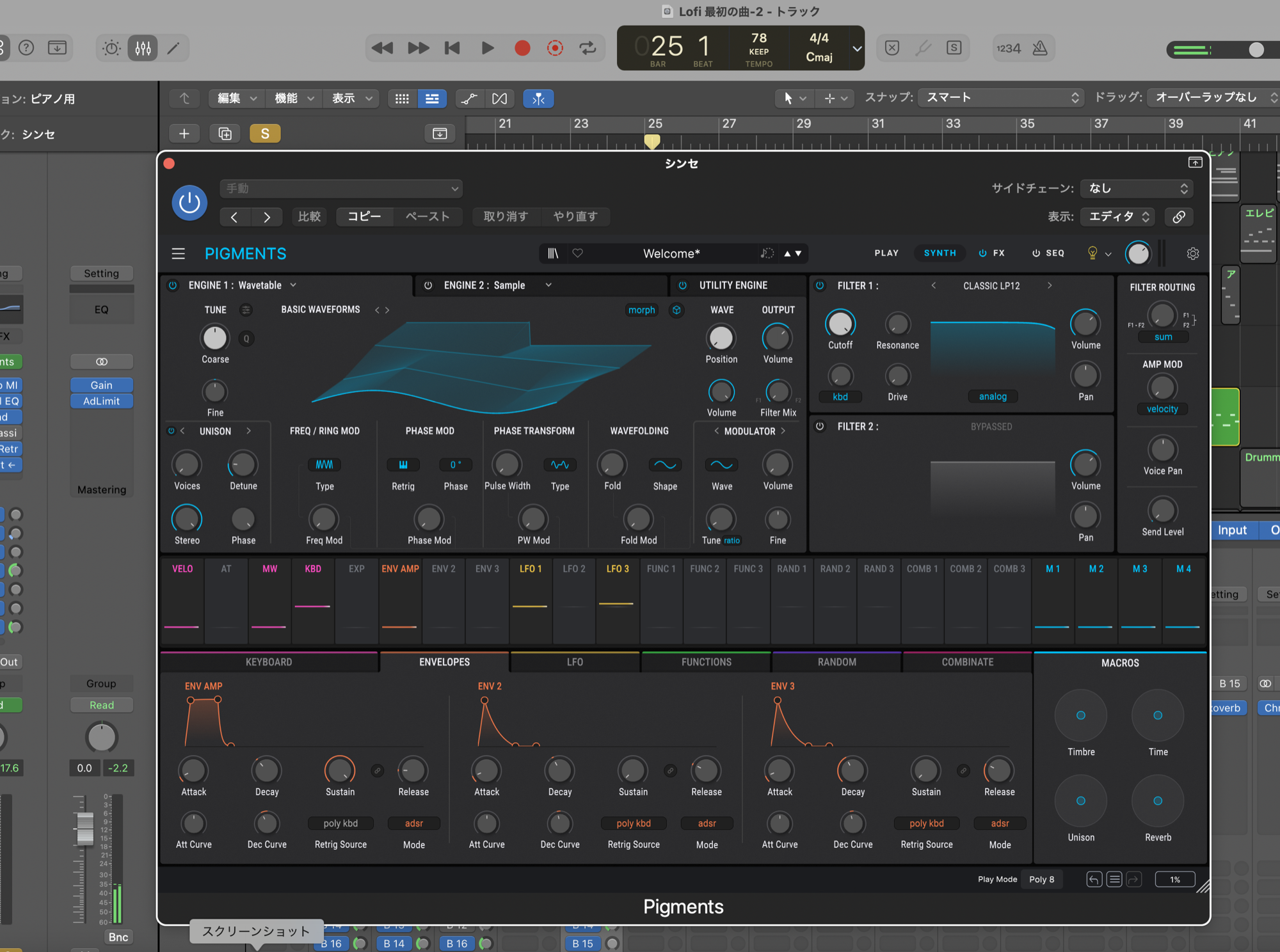Expand the Engine 1 Wavetable type dropdown

click(x=294, y=285)
